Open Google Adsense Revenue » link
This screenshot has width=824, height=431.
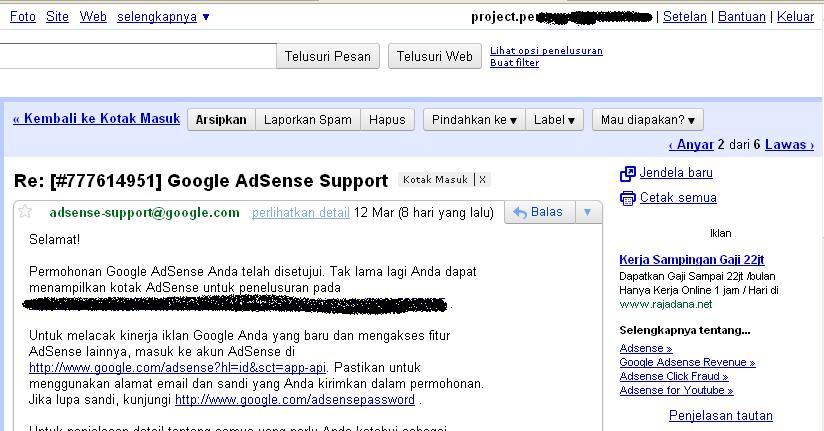pyautogui.click(x=687, y=362)
